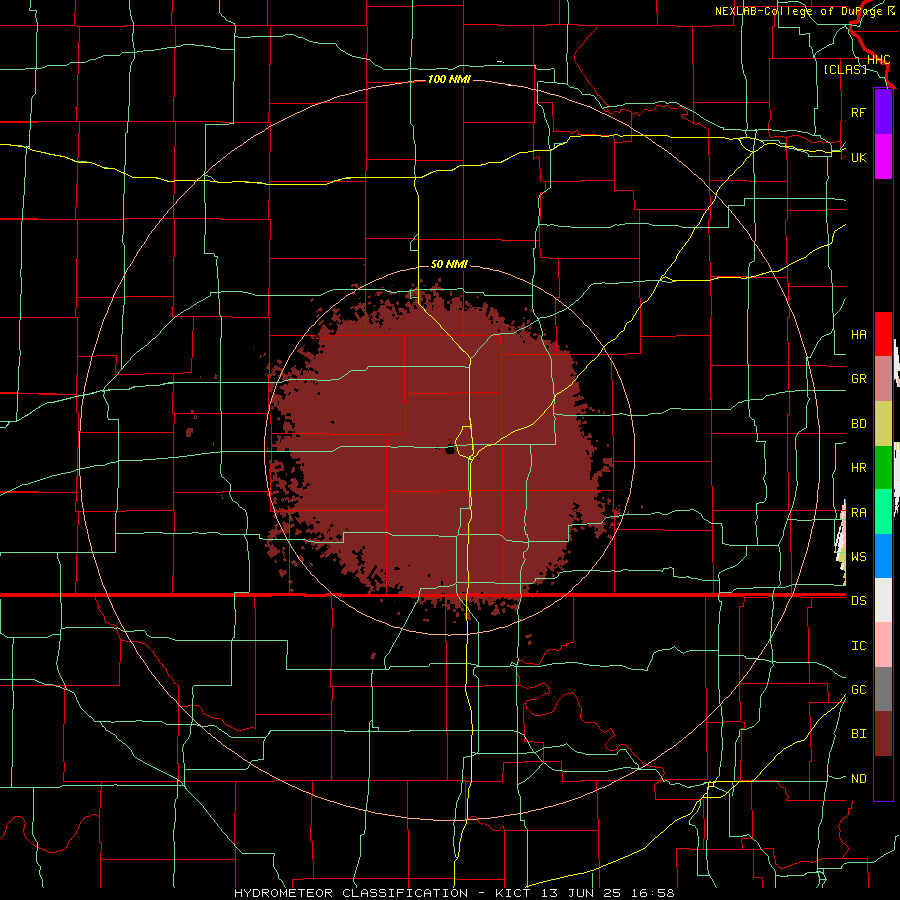900x900 pixels.
Task: Click the "UK" legend label
Action: tap(858, 157)
